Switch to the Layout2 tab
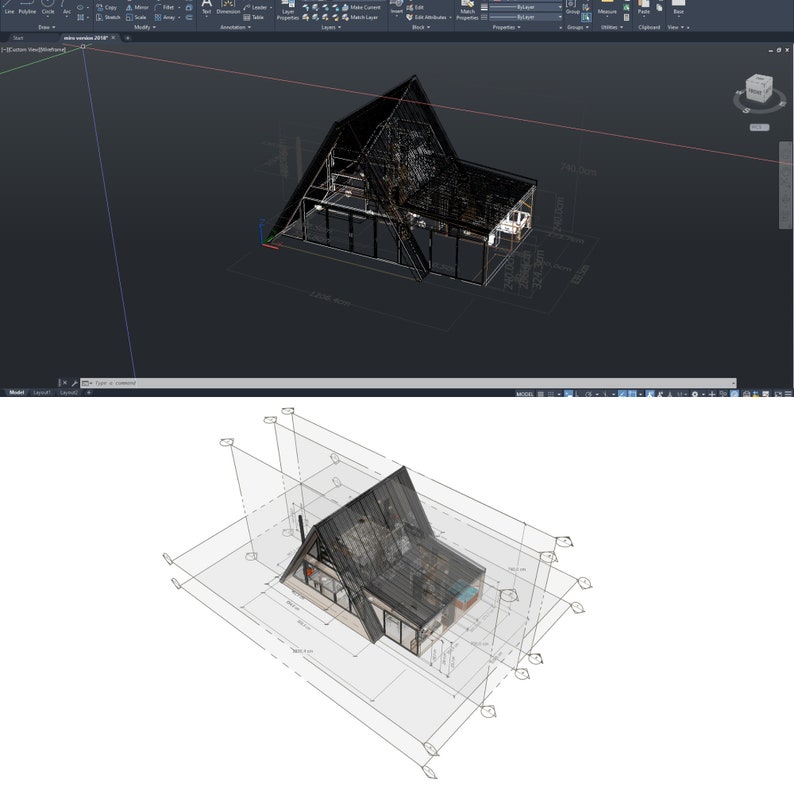Image resolution: width=794 pixels, height=794 pixels. (x=69, y=392)
